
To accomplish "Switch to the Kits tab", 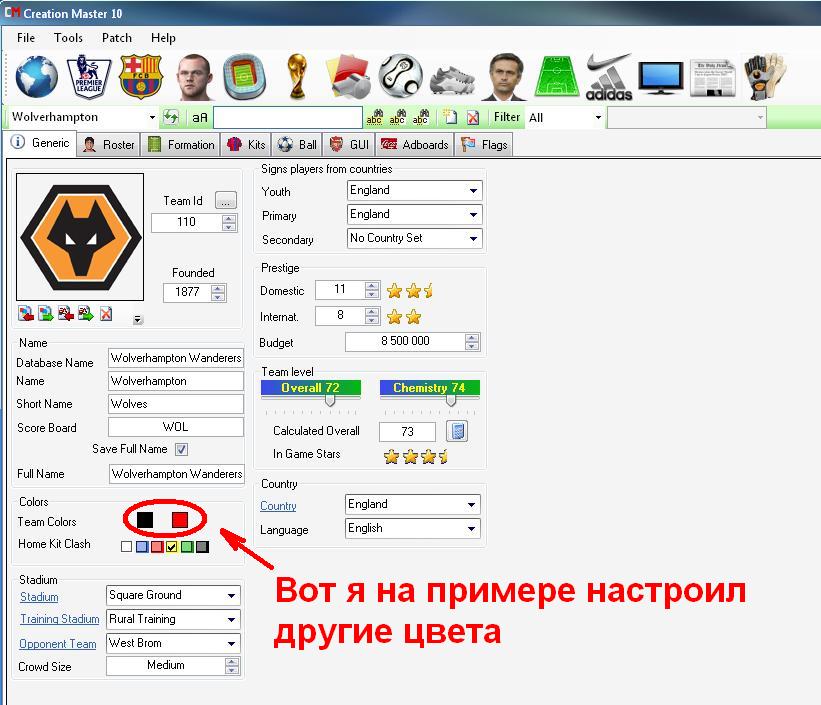I will point(246,145).
